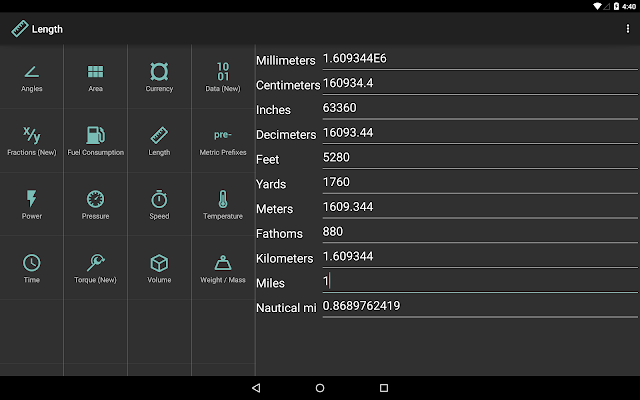640x400 pixels.
Task: Tap the Android recent apps button
Action: [x=384, y=388]
